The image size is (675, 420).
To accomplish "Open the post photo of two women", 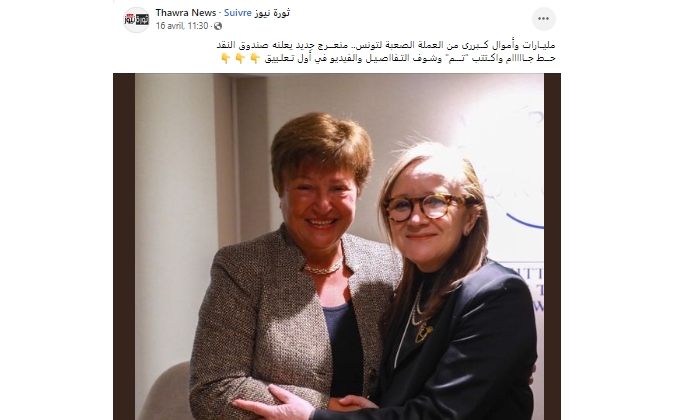I will point(337,247).
